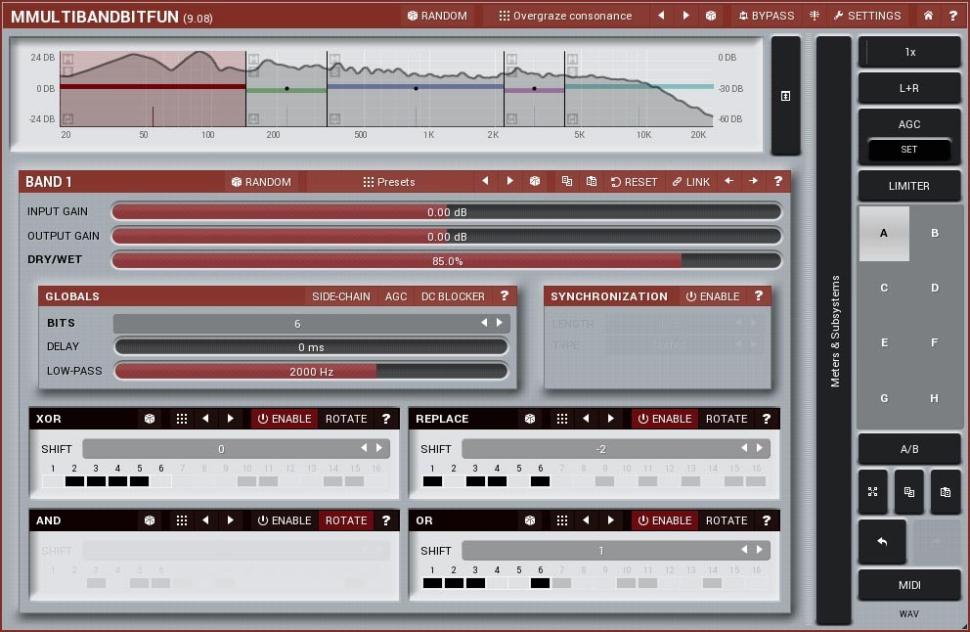
Task: Expand the Meters & Subsystems panel
Action: [x=834, y=330]
